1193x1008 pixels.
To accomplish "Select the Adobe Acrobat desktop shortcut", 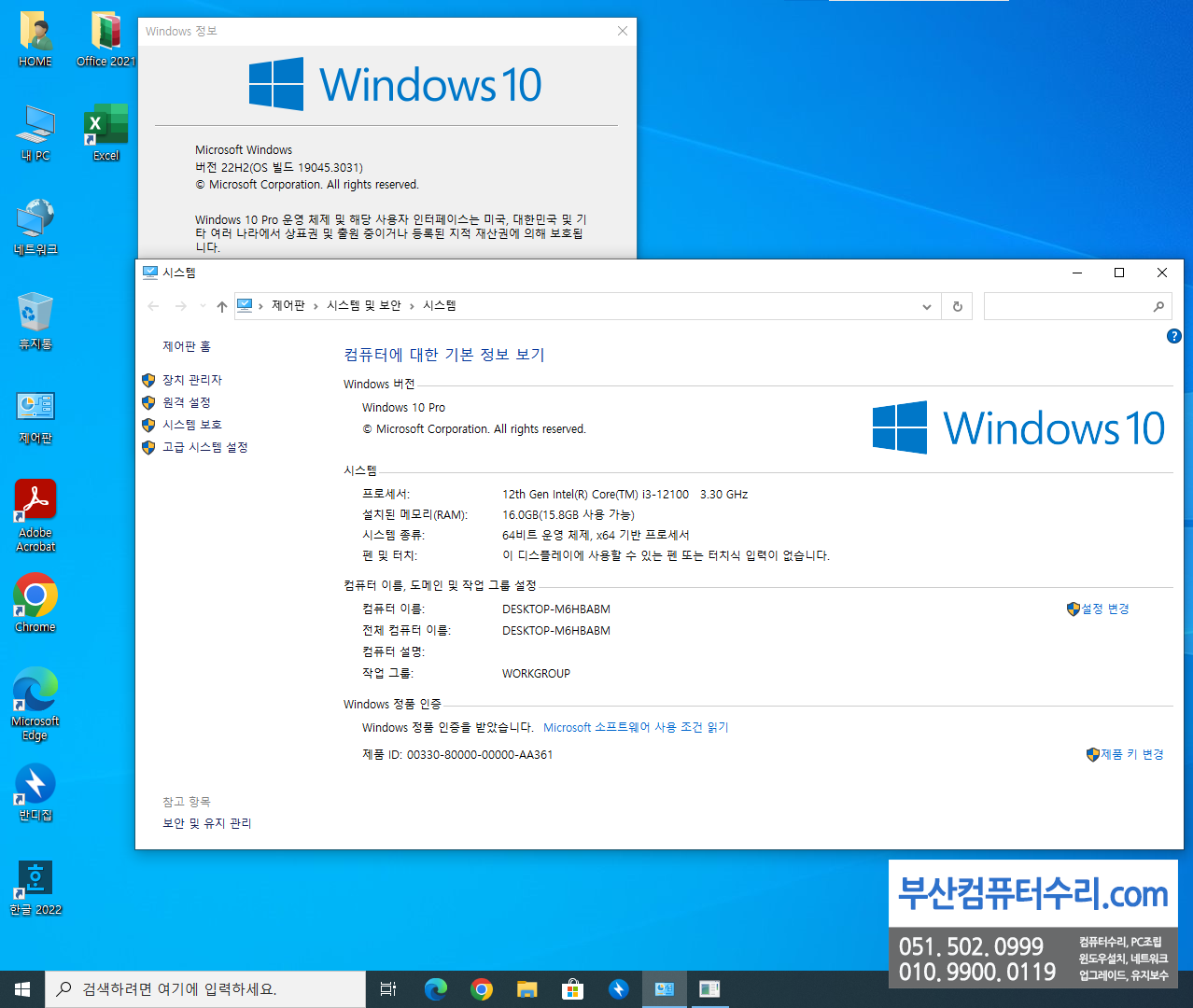I will (x=35, y=516).
